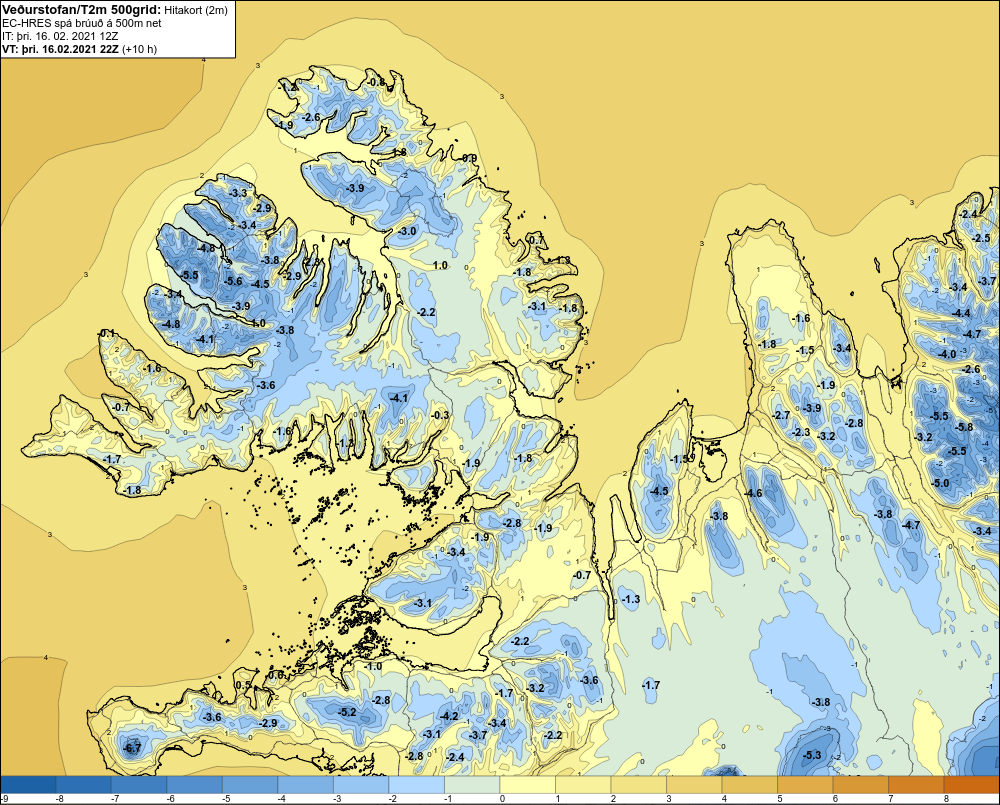Click the '0.5' temperature value on the map

click(243, 685)
